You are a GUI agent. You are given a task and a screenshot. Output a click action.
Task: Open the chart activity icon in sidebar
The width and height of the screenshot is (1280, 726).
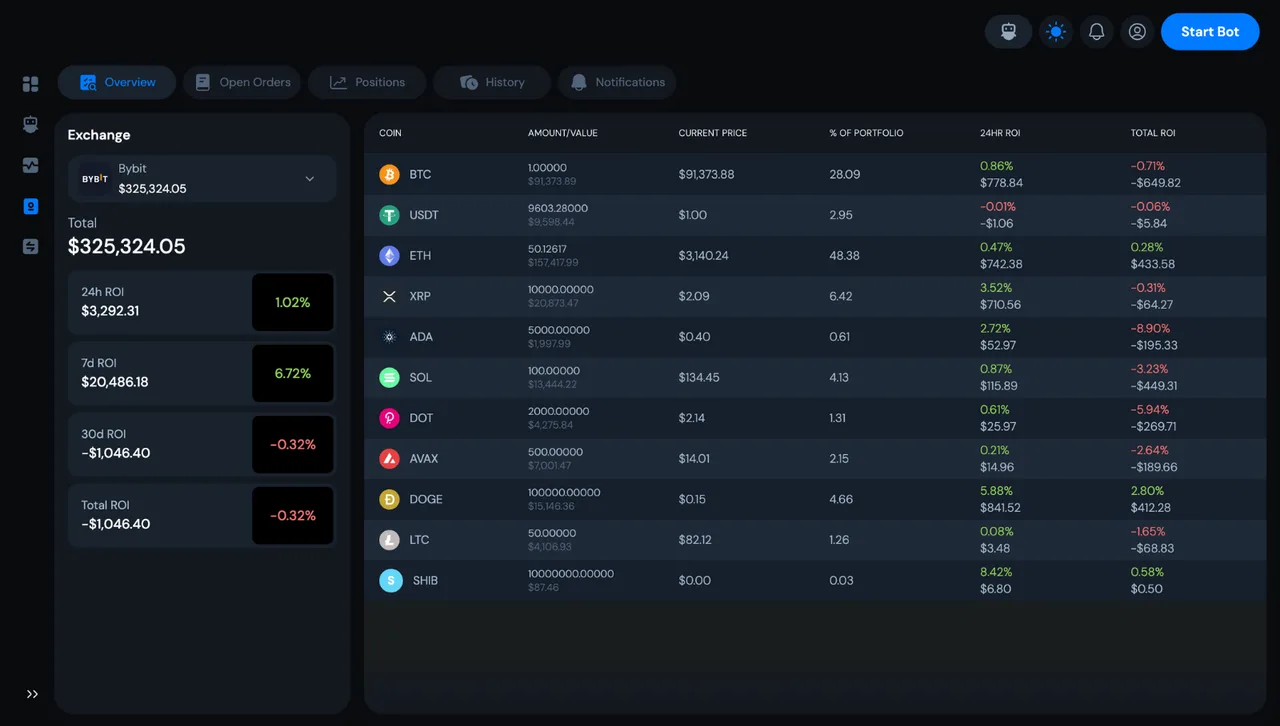click(x=30, y=165)
